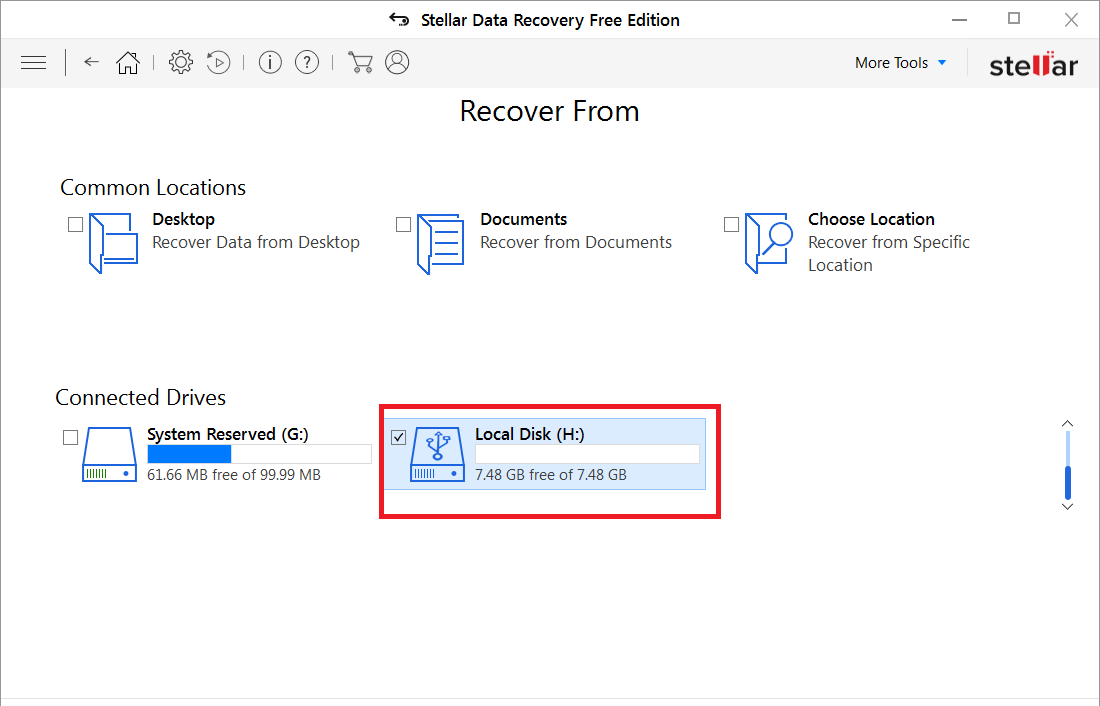Click the drives list scroll up arrow
Image resolution: width=1100 pixels, height=706 pixels.
coord(1067,424)
